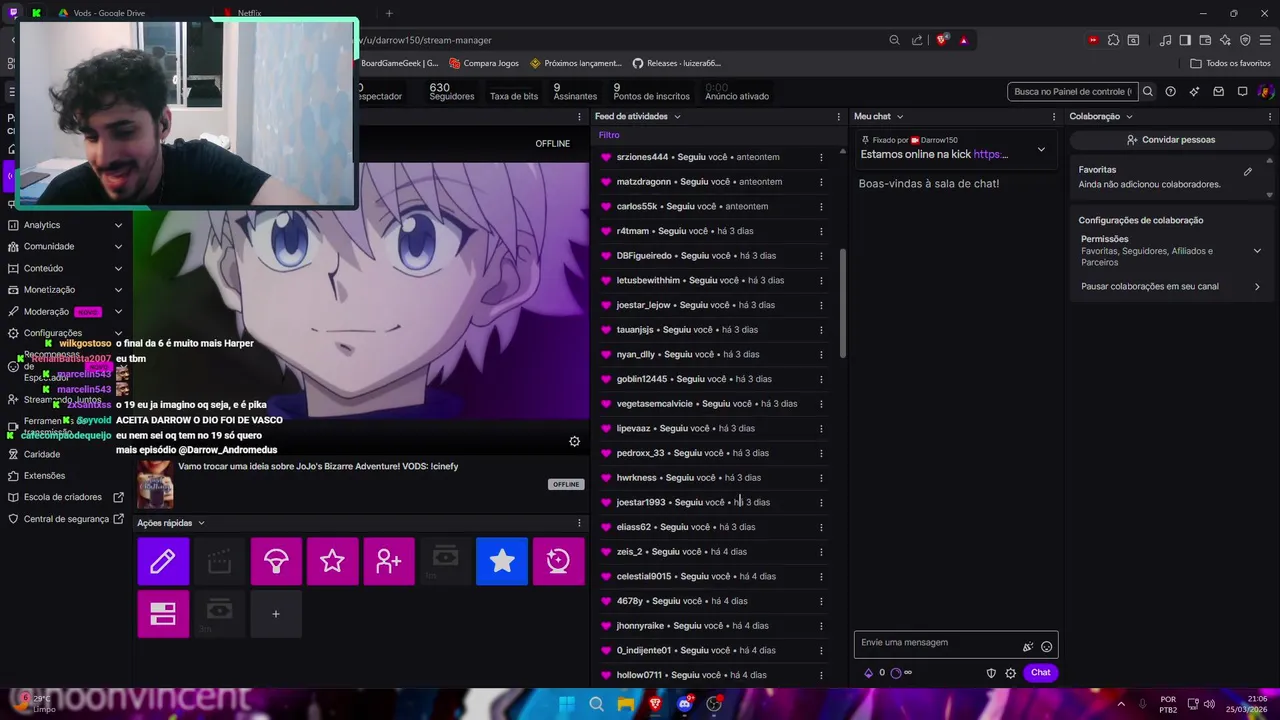Open browser extensions puzzle icon
1280x720 pixels.
pos(1113,40)
